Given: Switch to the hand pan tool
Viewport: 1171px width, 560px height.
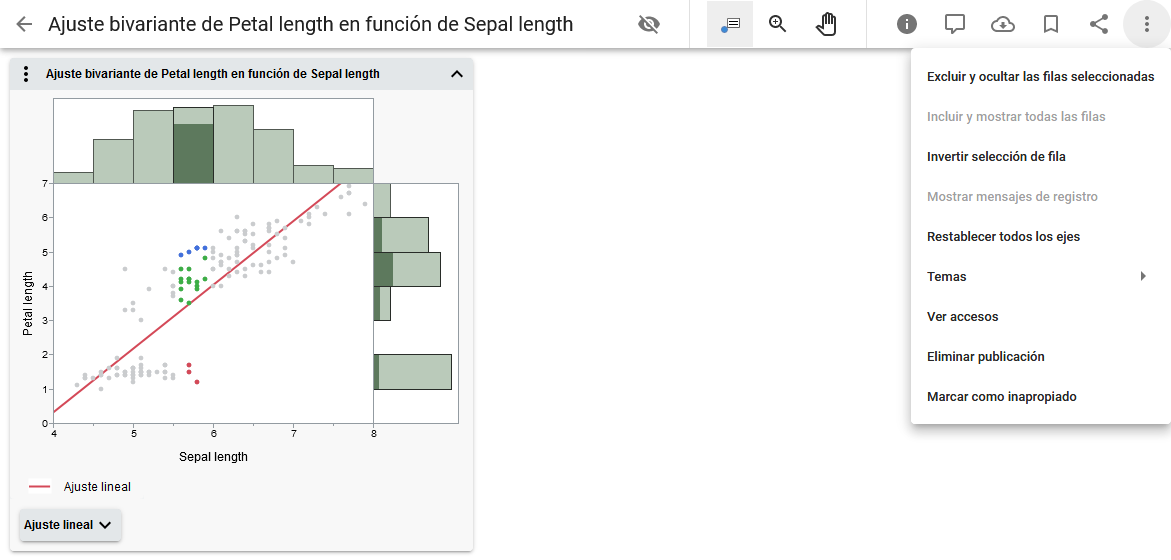Looking at the screenshot, I should click(826, 24).
